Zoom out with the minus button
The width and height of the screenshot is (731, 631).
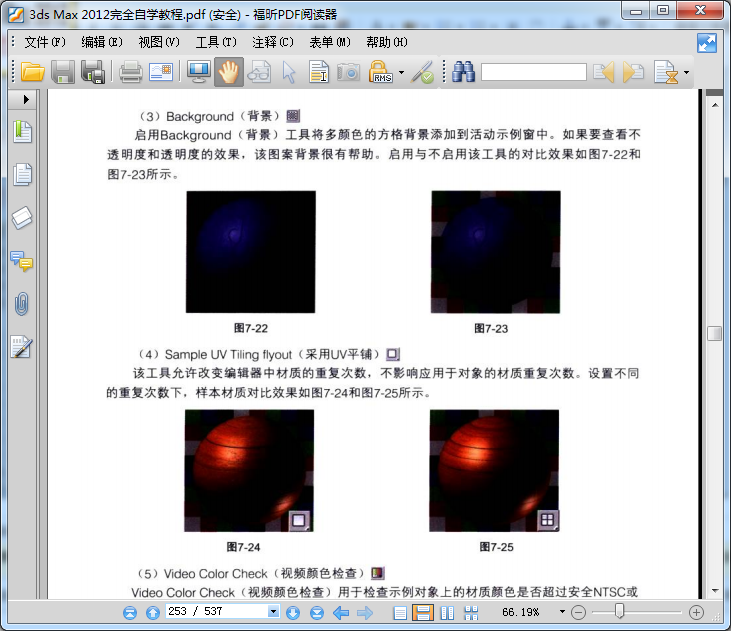tap(579, 612)
